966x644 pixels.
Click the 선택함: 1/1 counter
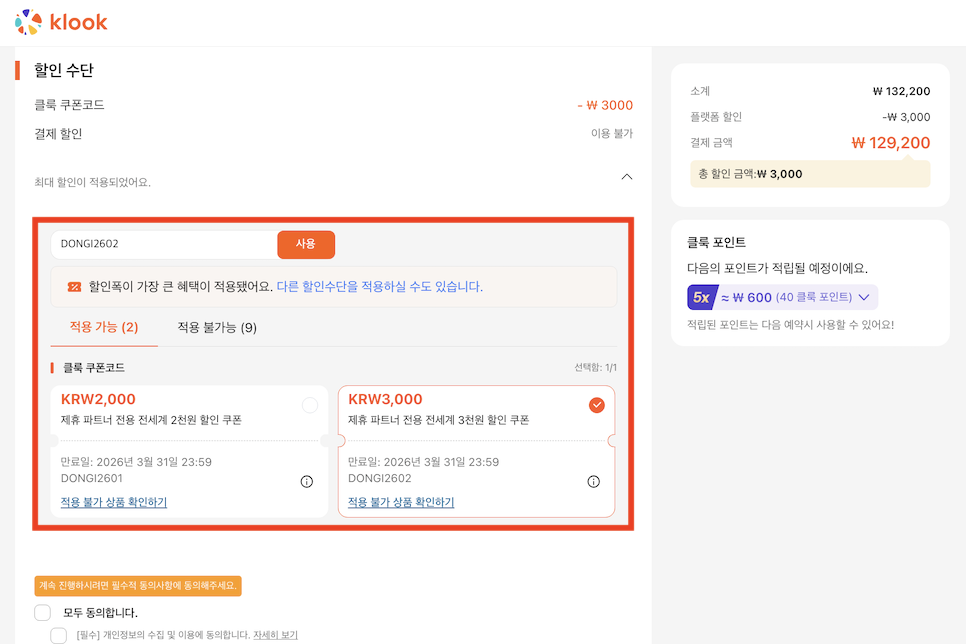click(595, 367)
